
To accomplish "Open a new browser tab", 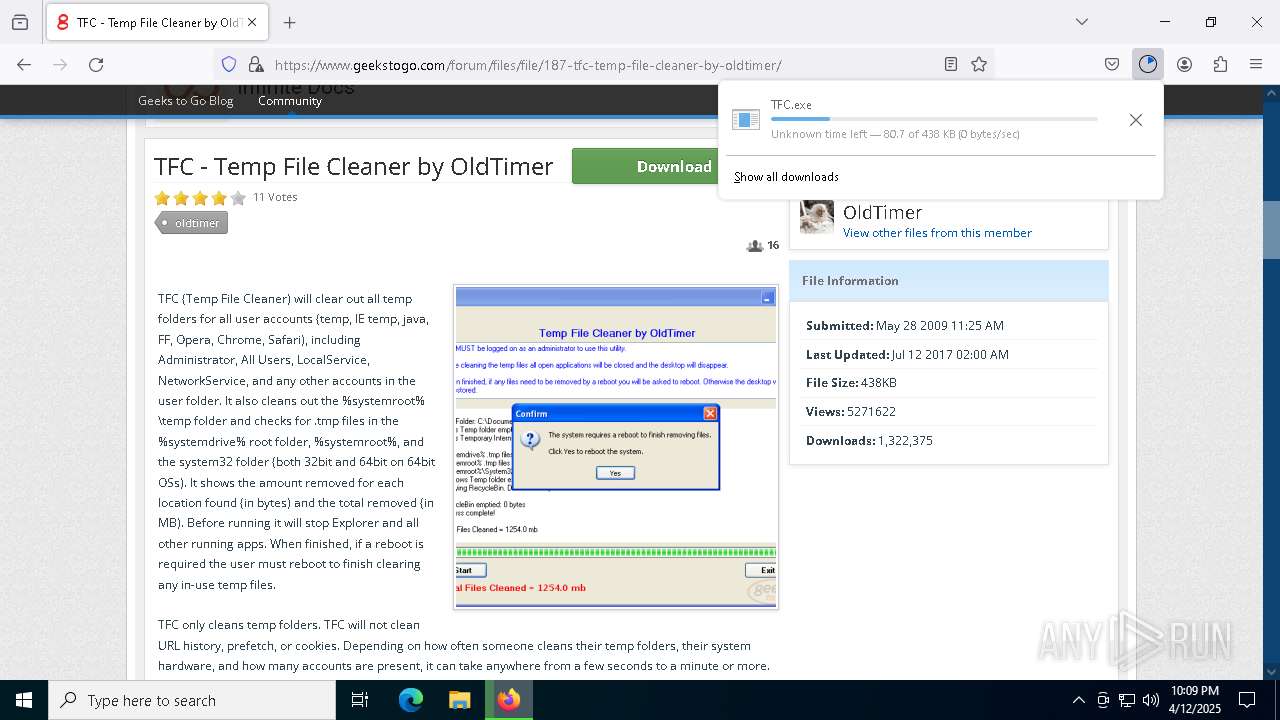I will (x=290, y=22).
